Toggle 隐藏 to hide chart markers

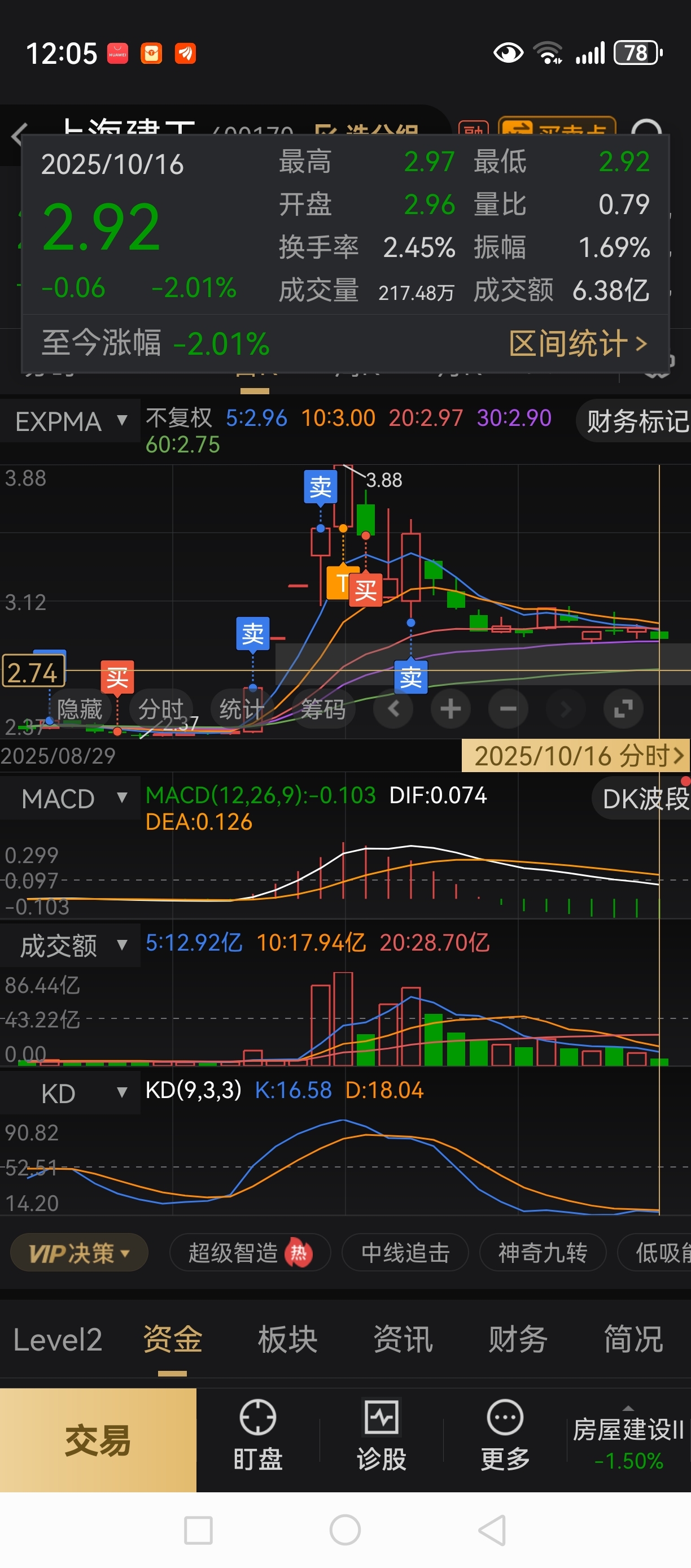[80, 708]
